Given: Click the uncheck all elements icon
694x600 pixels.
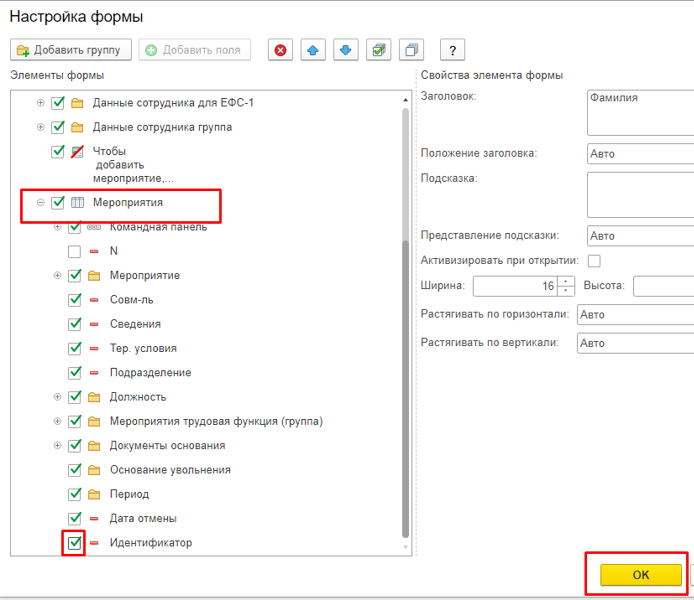Looking at the screenshot, I should tap(411, 50).
